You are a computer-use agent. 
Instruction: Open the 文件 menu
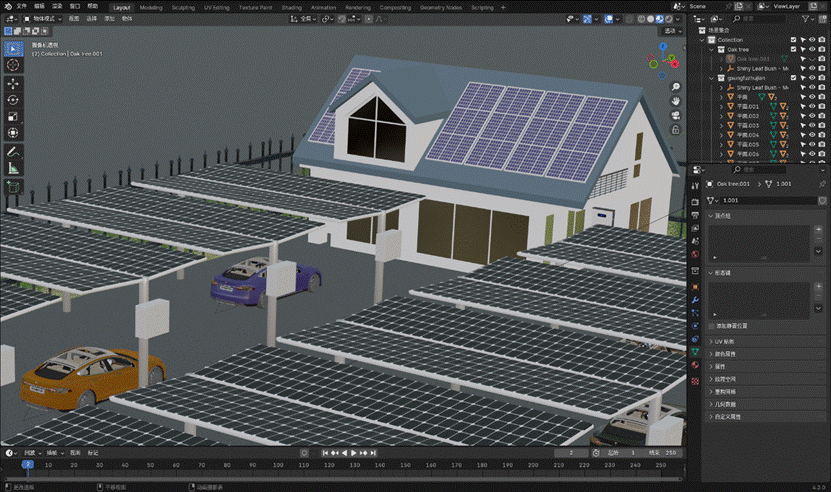click(21, 6)
